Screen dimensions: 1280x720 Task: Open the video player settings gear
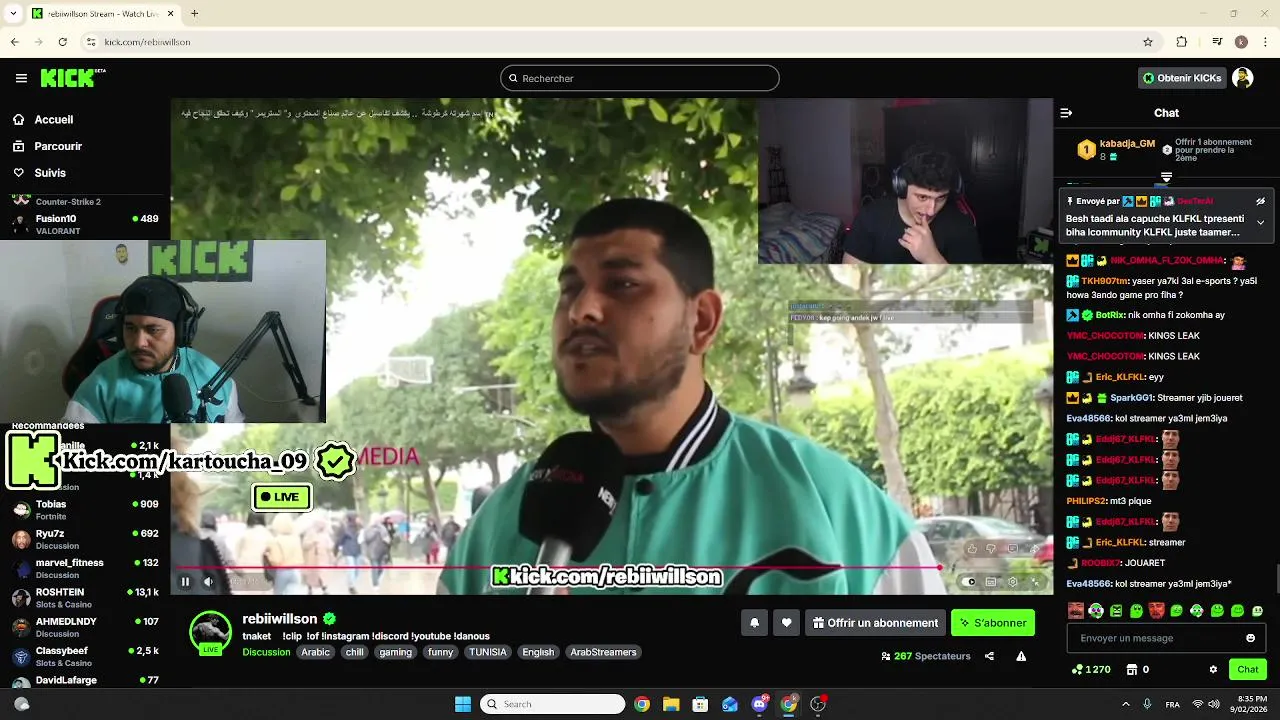(1012, 581)
